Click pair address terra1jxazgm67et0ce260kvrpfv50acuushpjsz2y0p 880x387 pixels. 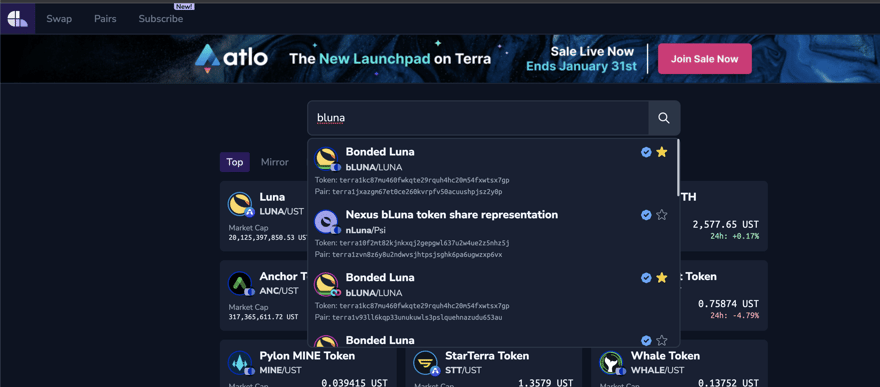coord(417,192)
